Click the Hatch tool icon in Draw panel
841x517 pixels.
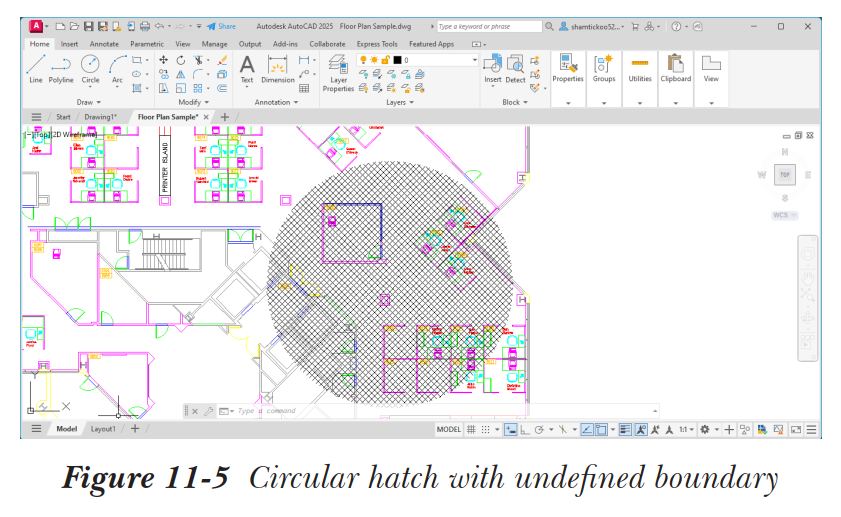[x=137, y=88]
